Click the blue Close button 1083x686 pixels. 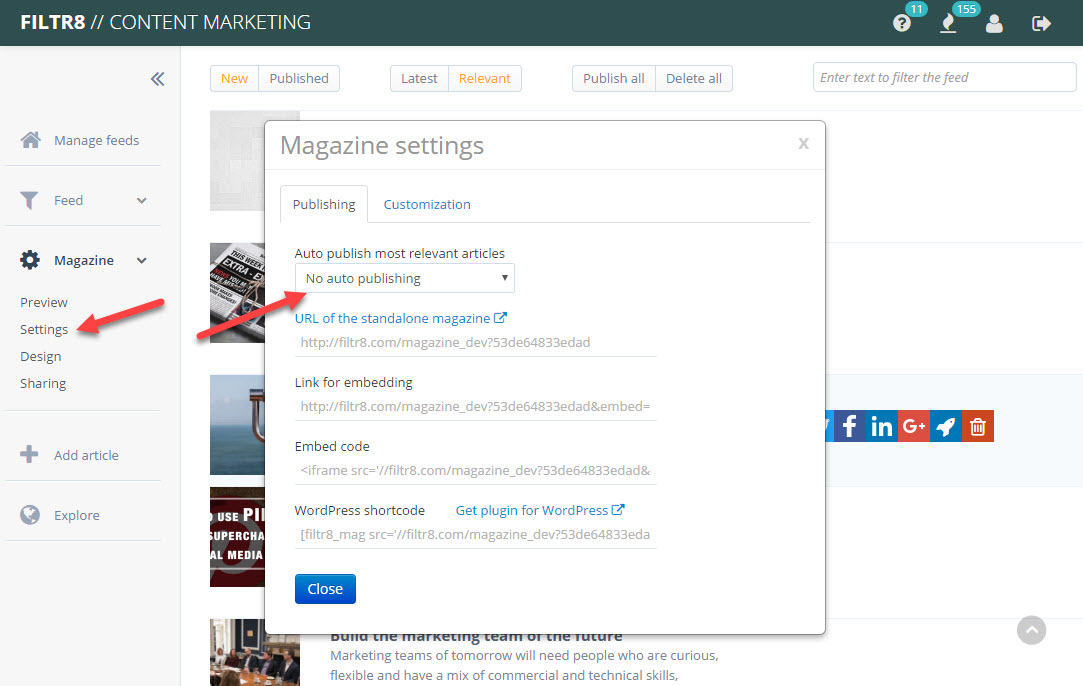point(325,589)
